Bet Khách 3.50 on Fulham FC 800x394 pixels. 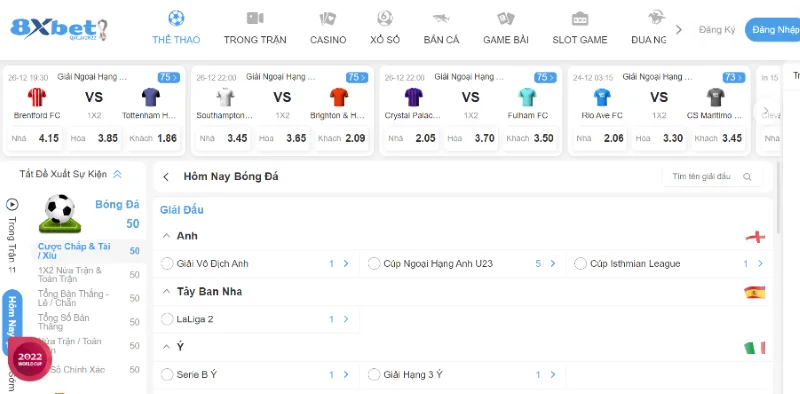[530, 138]
